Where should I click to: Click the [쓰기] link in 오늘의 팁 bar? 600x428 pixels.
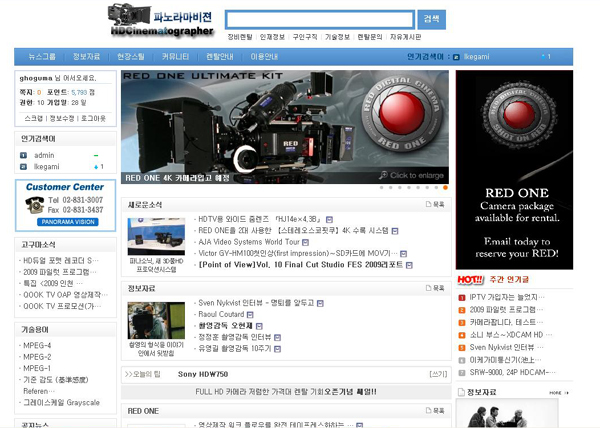pyautogui.click(x=438, y=373)
